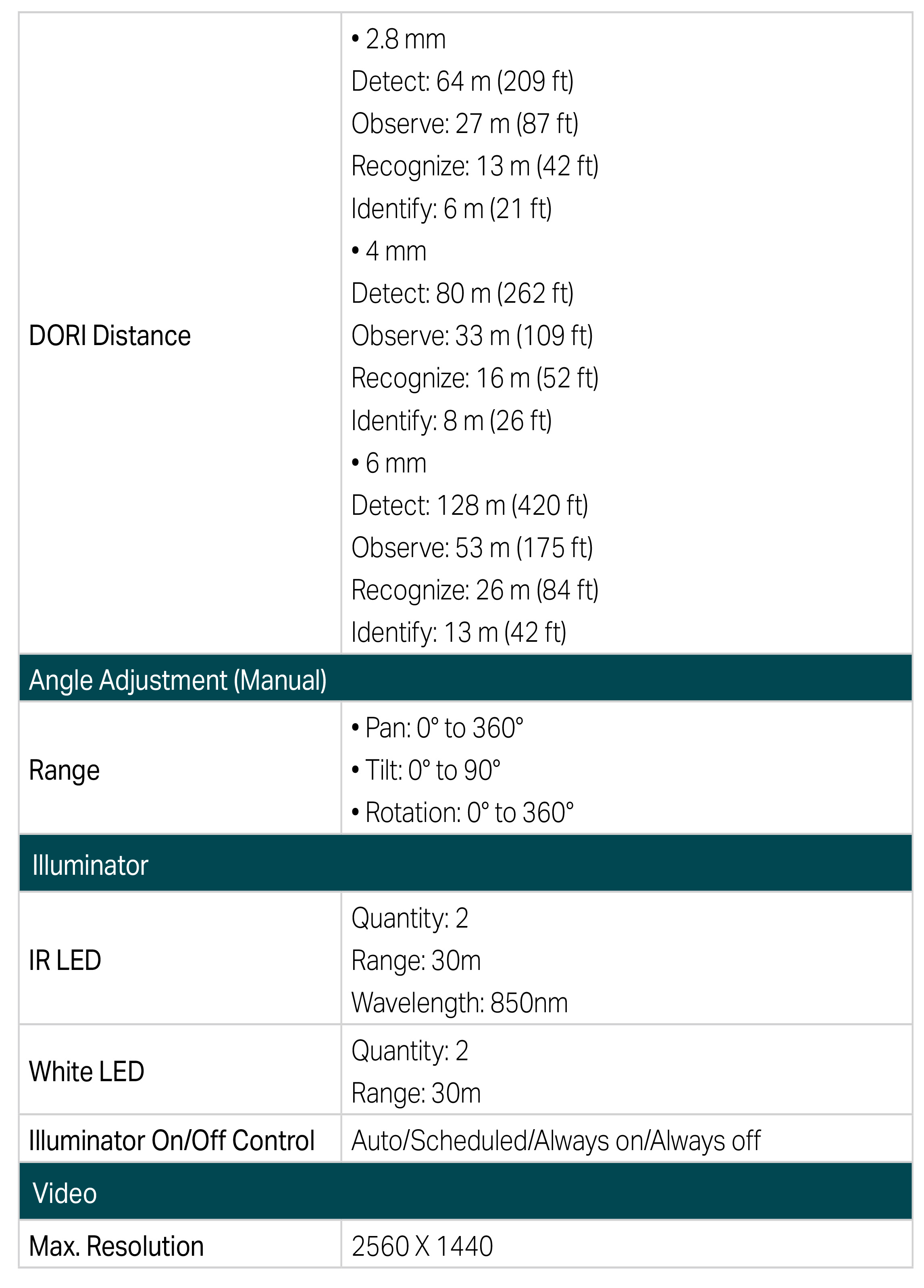Select the Tilt: 0° to 90° line
The width and height of the screenshot is (924, 1288).
[427, 771]
